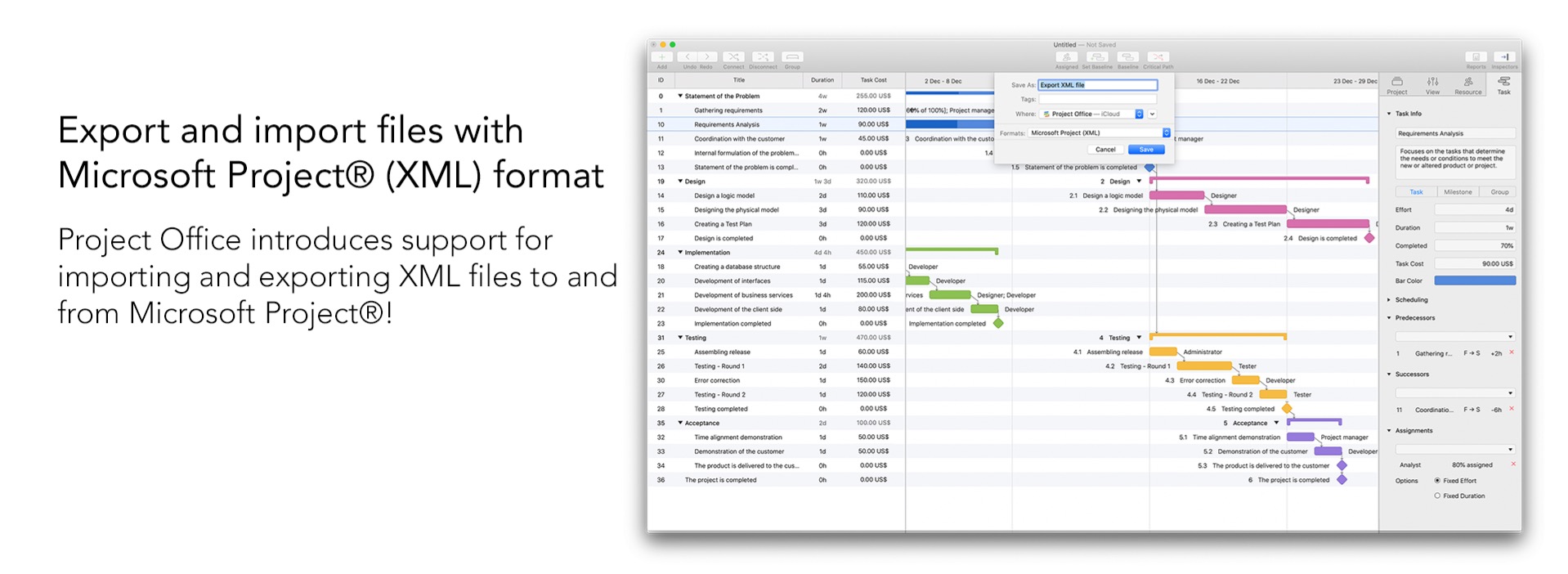1568x574 pixels.
Task: Click the Undo arrow in toolbar
Action: (689, 57)
